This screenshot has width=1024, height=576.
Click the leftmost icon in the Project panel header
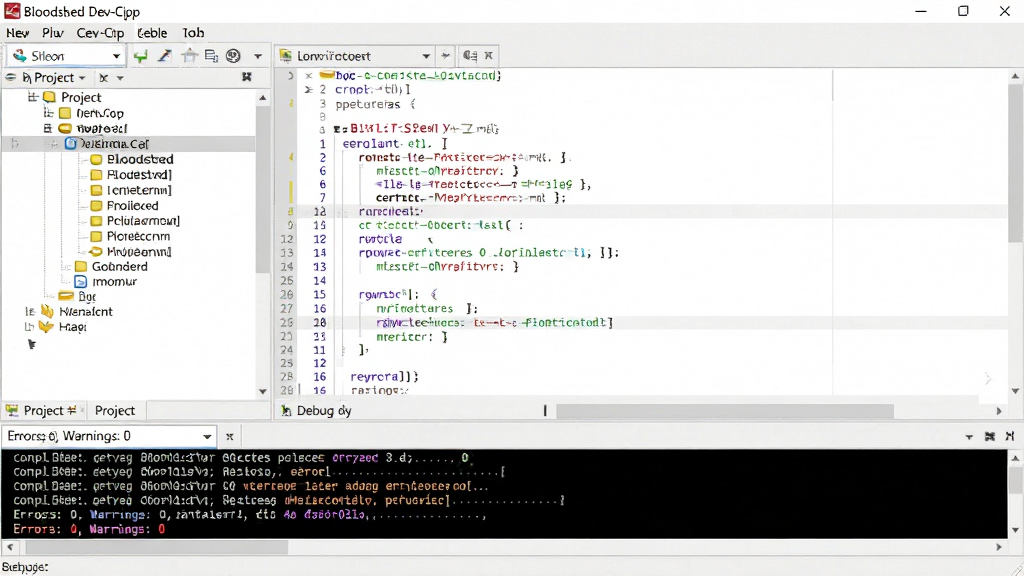10,78
